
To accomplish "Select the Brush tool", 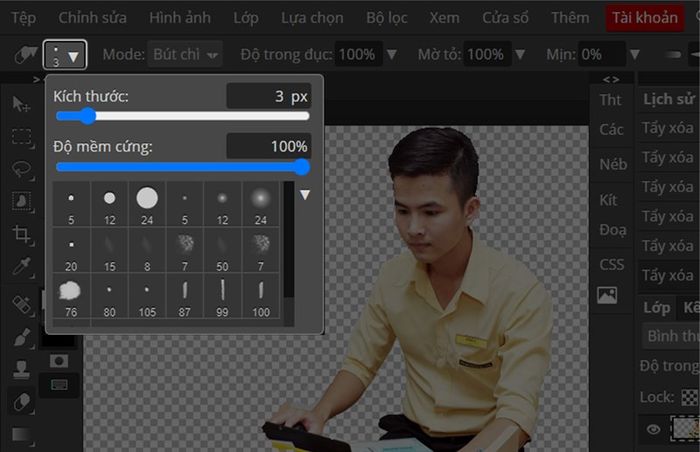I will pos(22,338).
